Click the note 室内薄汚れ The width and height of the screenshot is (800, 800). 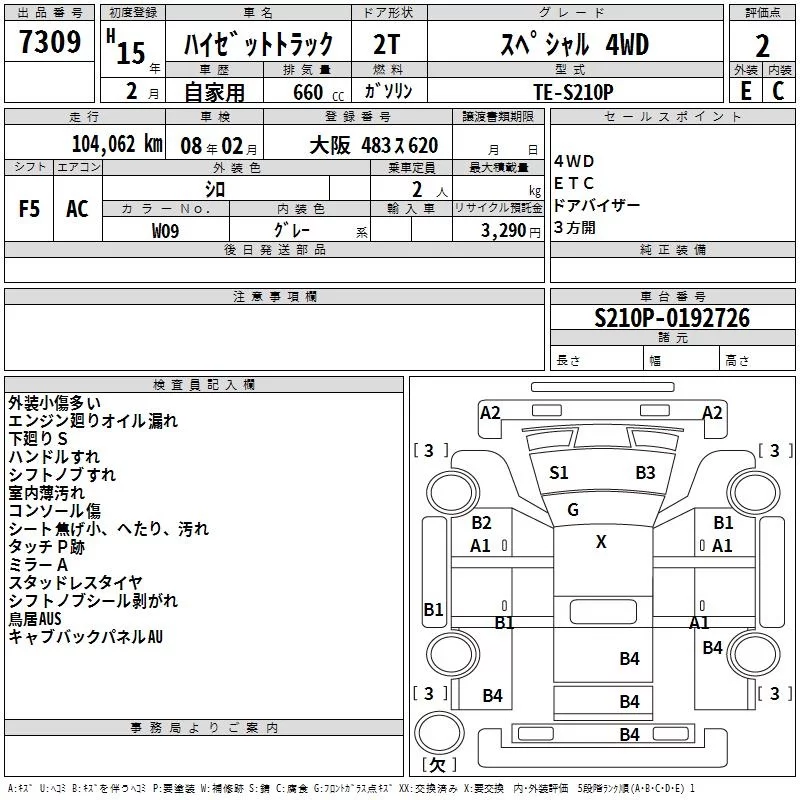[46, 493]
